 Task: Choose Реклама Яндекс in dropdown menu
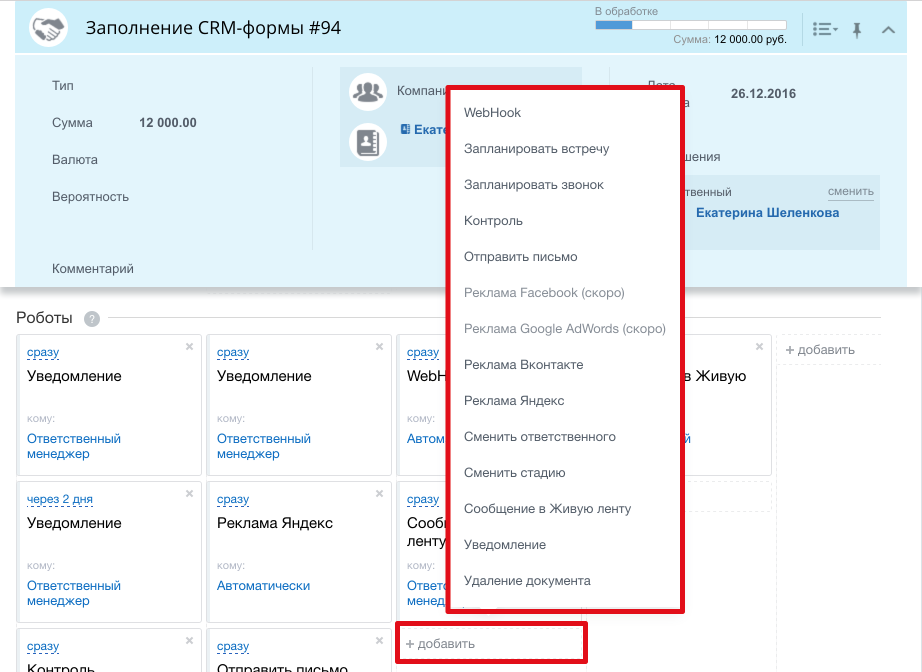click(x=514, y=401)
